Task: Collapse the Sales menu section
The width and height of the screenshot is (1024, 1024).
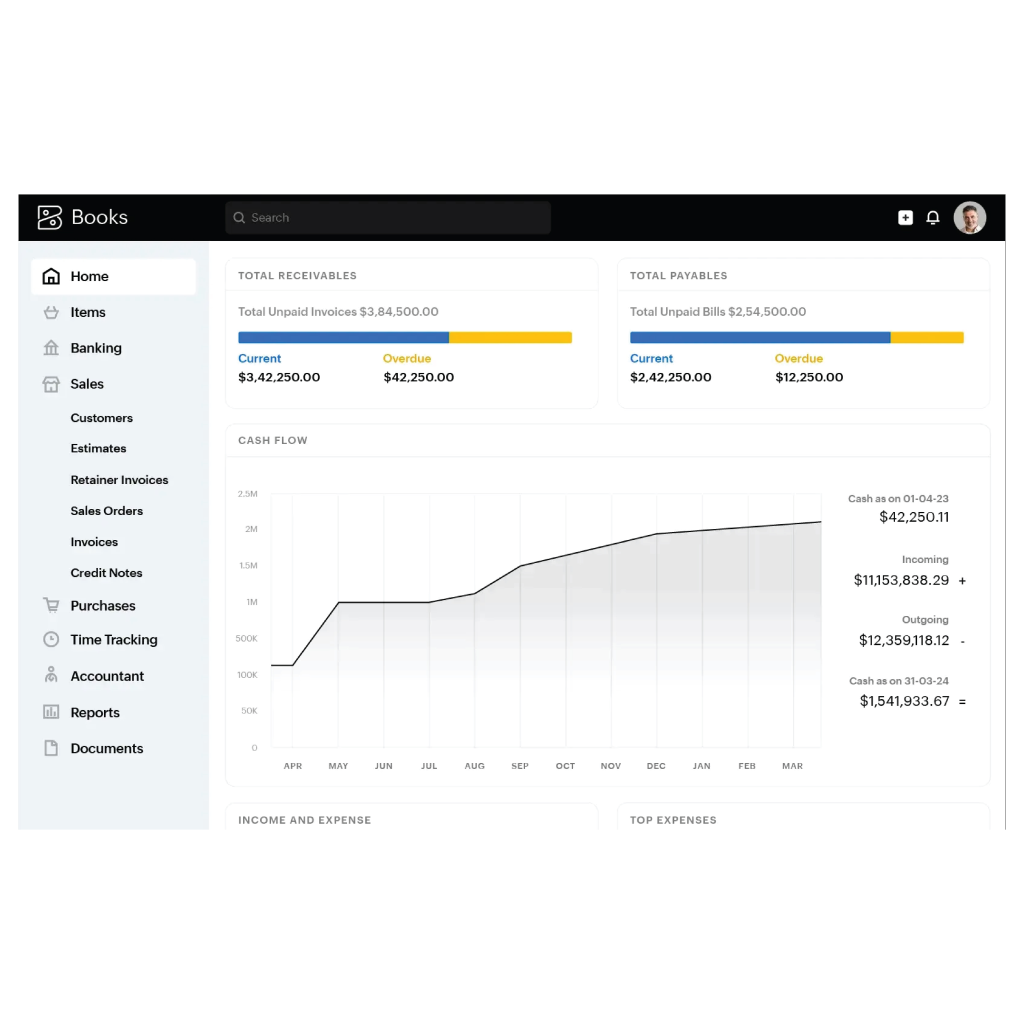Action: click(x=87, y=384)
